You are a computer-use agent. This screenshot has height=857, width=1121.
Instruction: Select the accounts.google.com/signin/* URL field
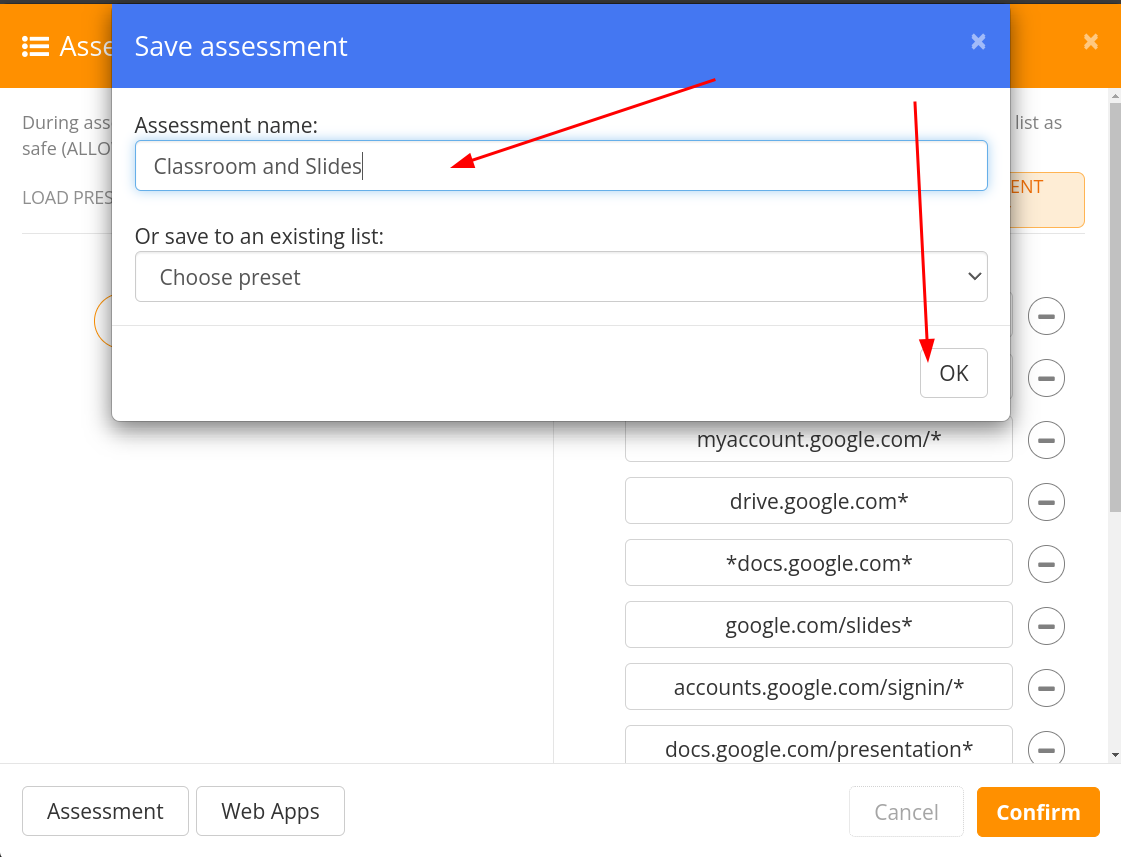tap(819, 687)
